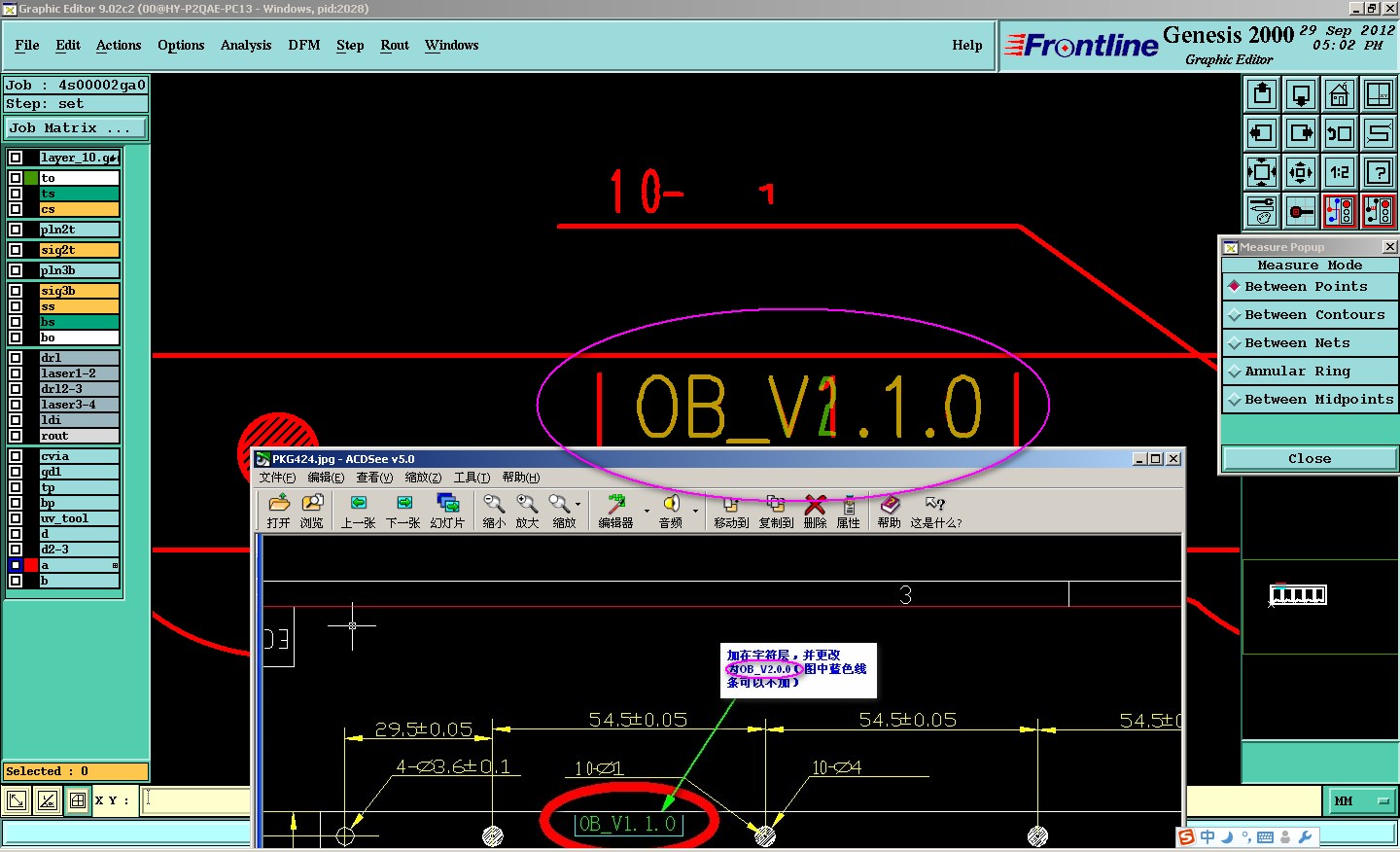Start ACDSee slideshow icon (幻灯片)

point(447,511)
